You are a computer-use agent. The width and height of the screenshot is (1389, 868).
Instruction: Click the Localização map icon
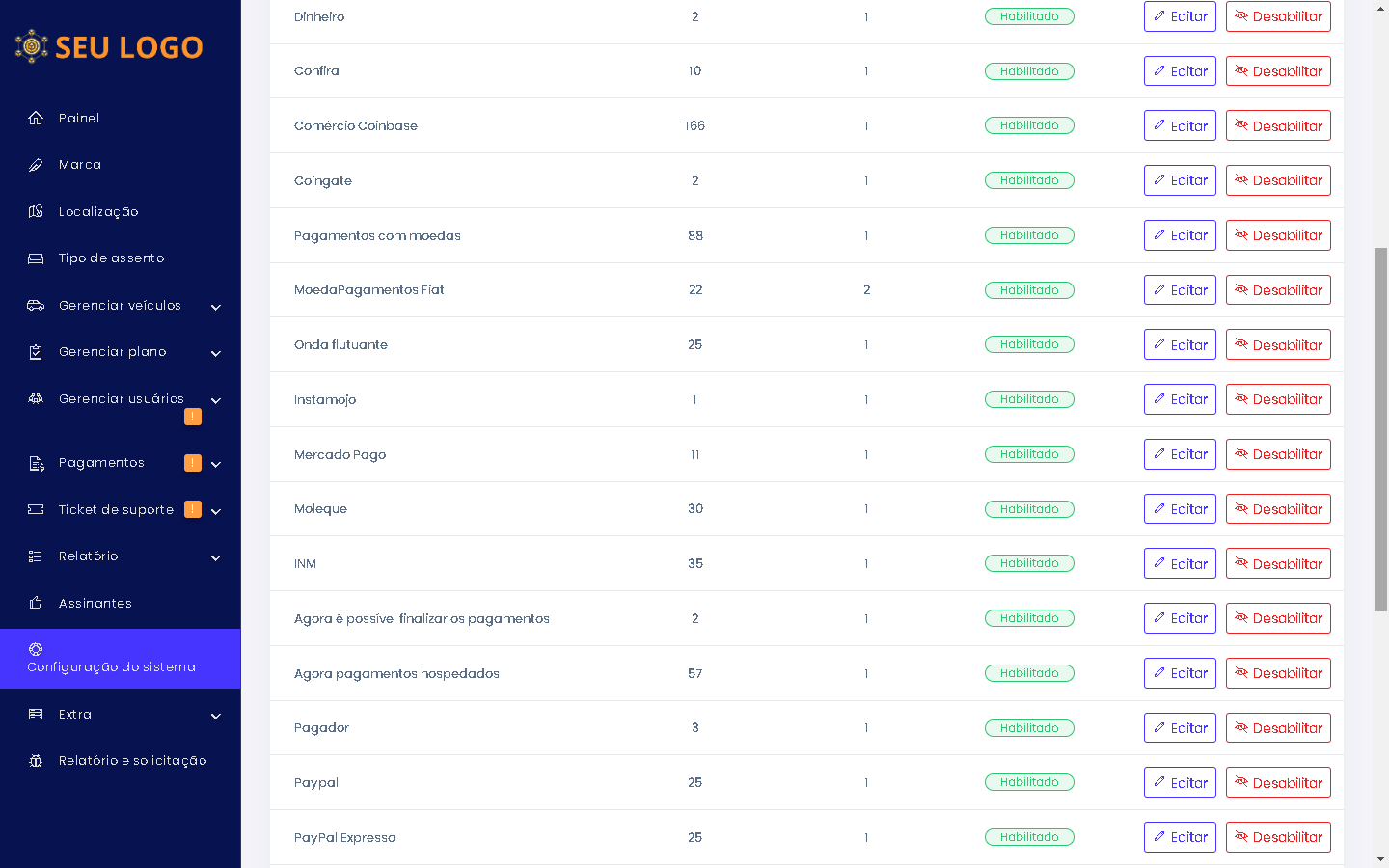[x=36, y=211]
